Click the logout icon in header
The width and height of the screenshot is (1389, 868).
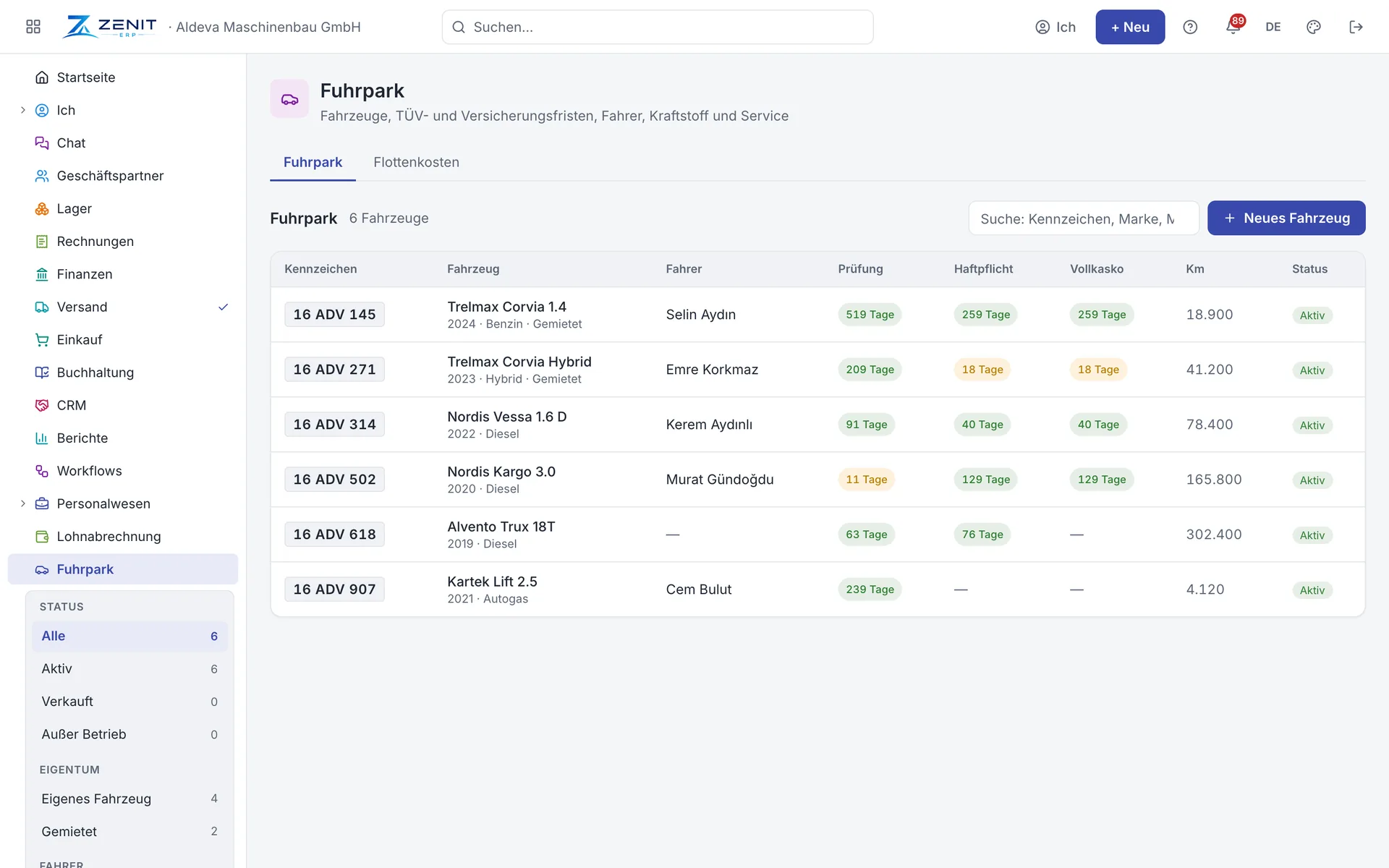[x=1356, y=27]
